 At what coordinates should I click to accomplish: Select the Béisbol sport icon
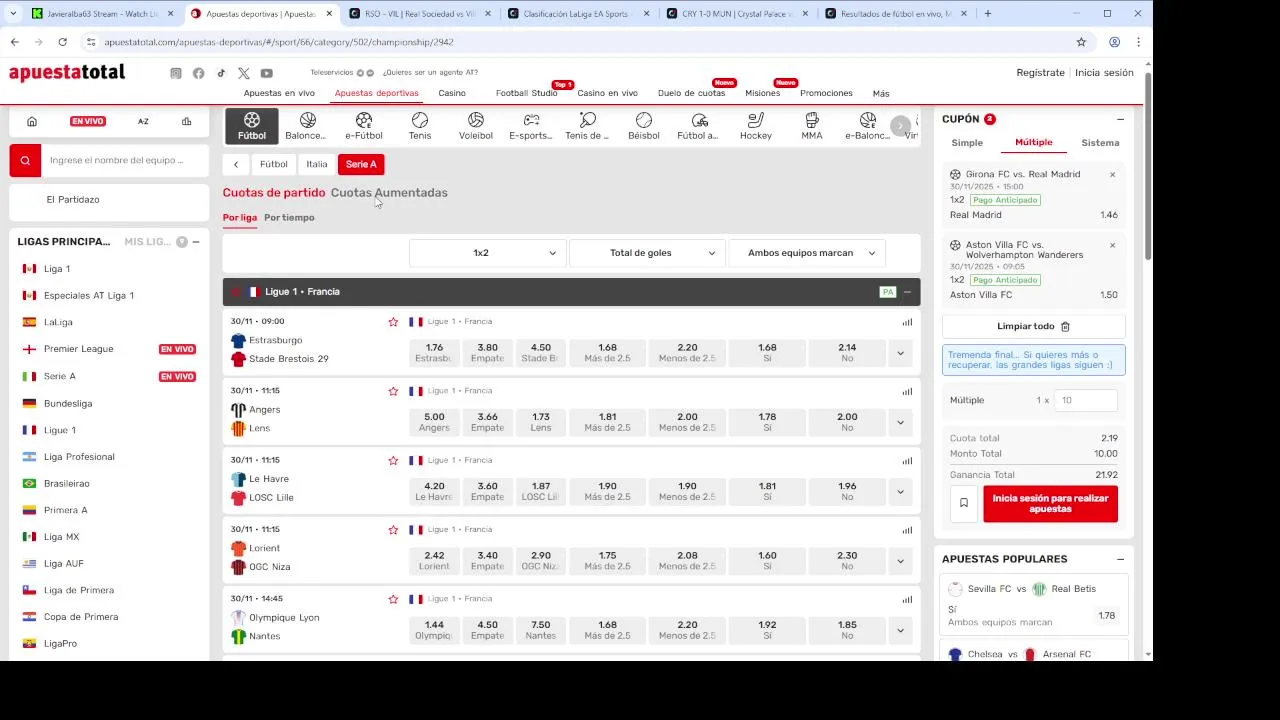tap(644, 126)
